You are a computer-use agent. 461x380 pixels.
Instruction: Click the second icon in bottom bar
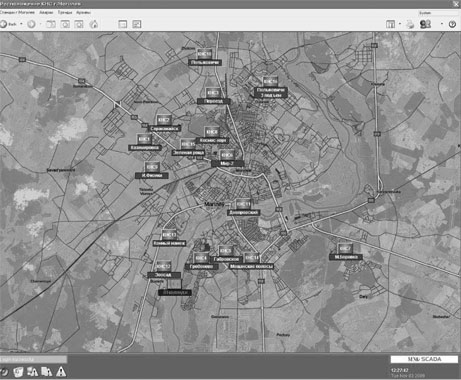click(x=18, y=371)
